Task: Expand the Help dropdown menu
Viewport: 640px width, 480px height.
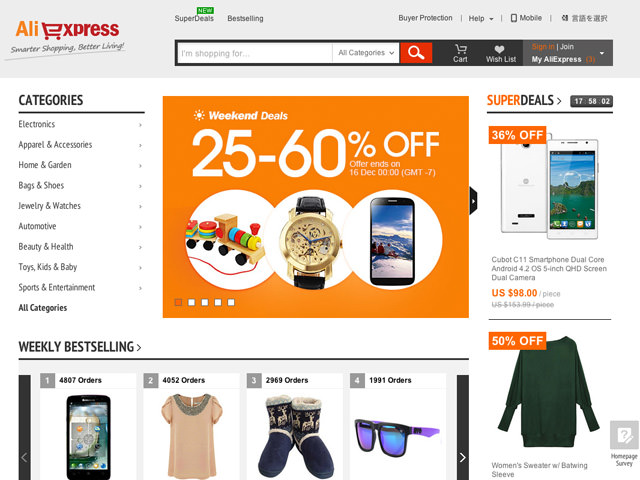Action: (481, 18)
